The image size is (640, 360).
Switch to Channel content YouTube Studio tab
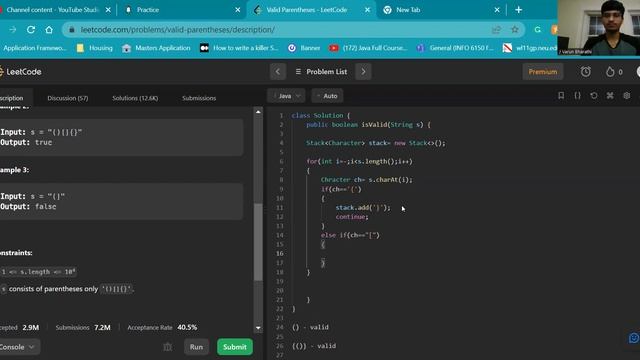click(x=53, y=10)
